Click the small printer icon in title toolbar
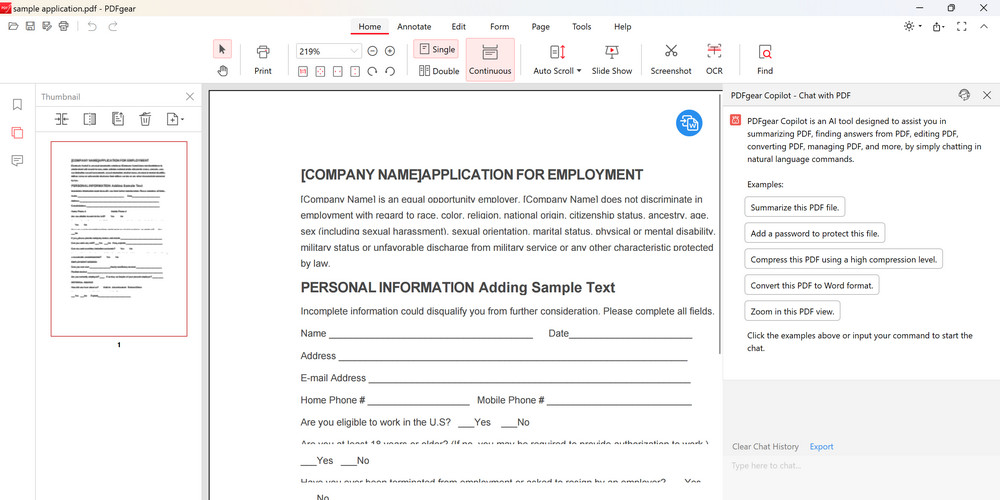This screenshot has width=1000, height=500. [x=63, y=26]
